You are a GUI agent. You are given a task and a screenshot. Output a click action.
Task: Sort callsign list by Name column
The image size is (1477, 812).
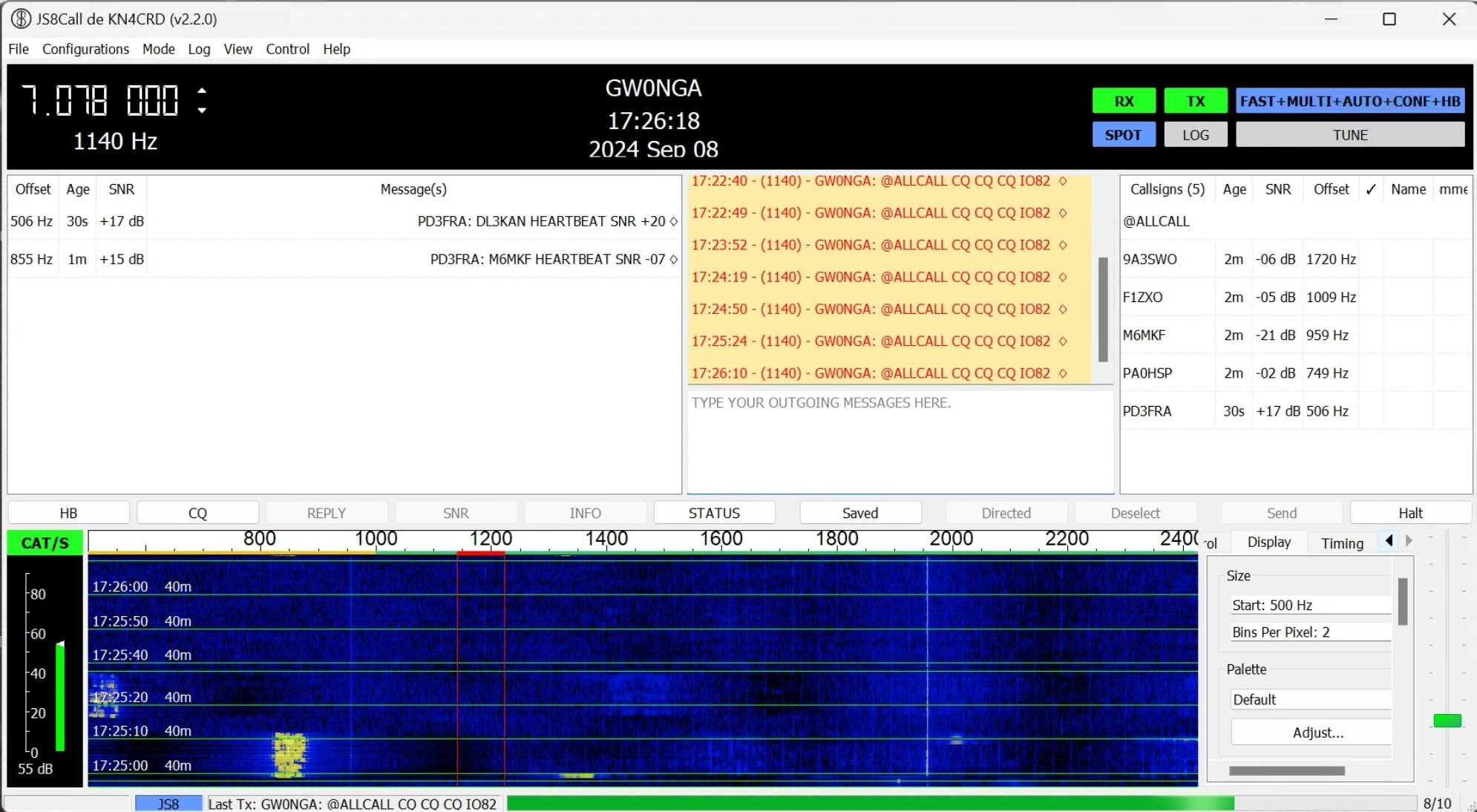pos(1408,189)
